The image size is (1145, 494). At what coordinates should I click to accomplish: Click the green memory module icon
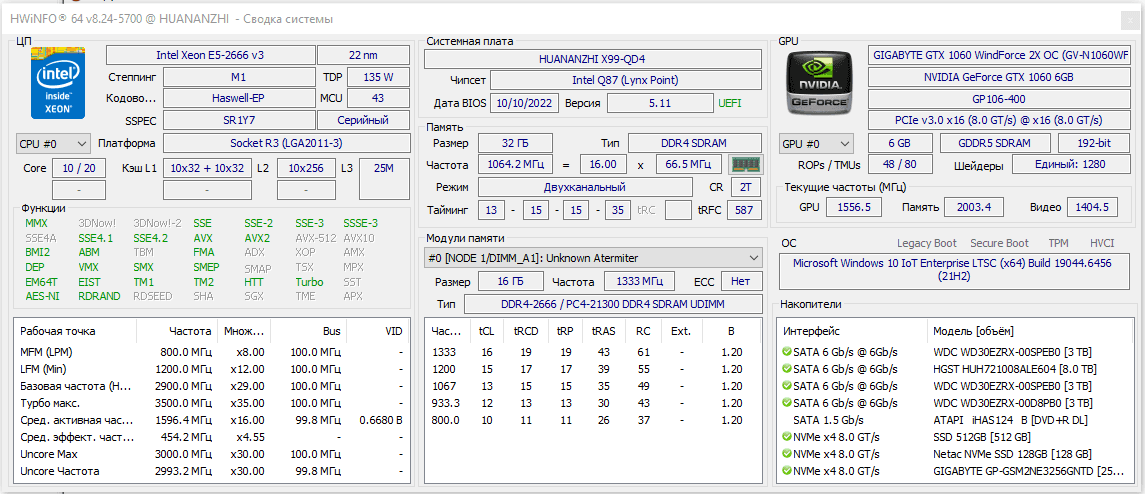(745, 165)
